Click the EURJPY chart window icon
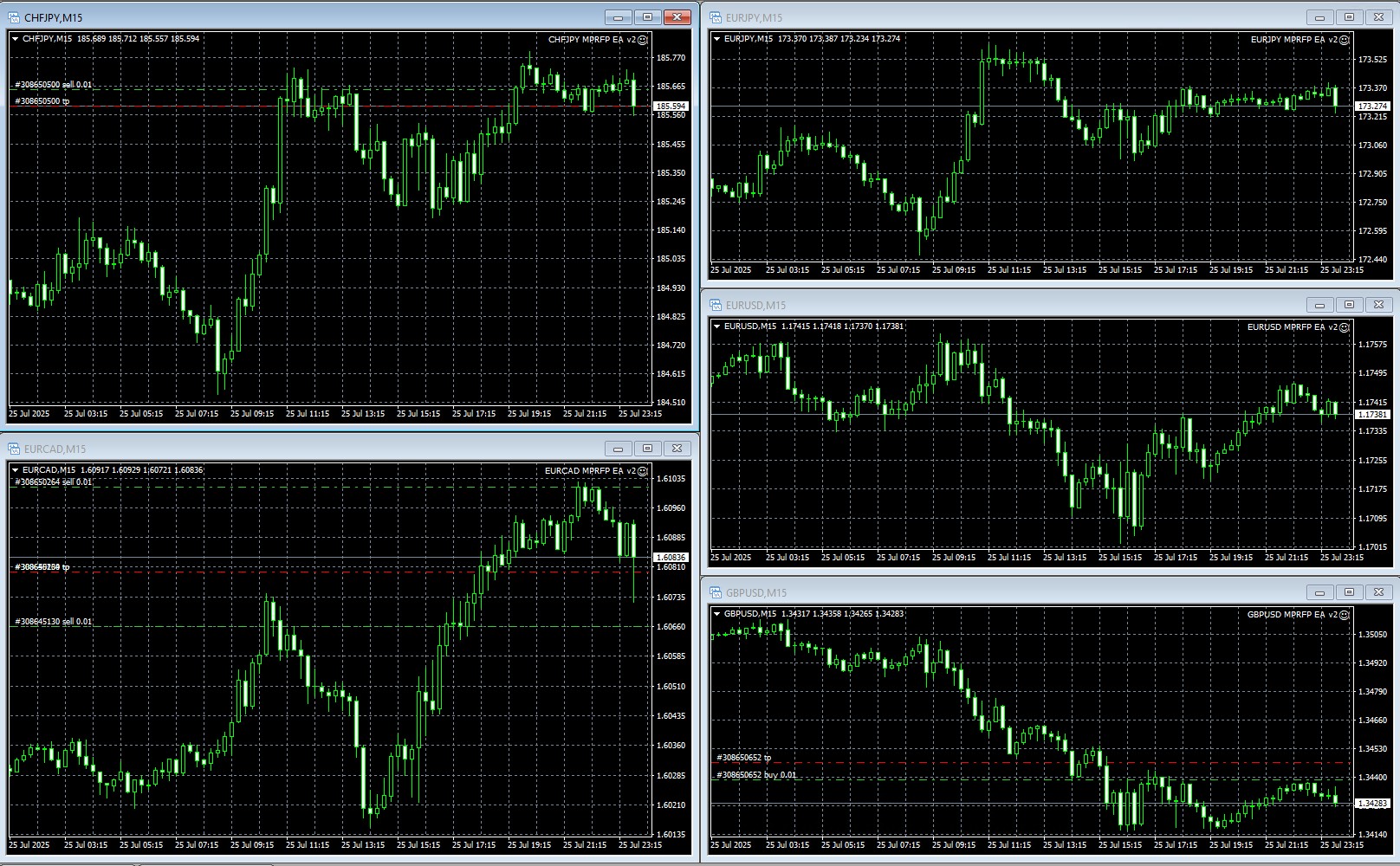 coord(716,17)
